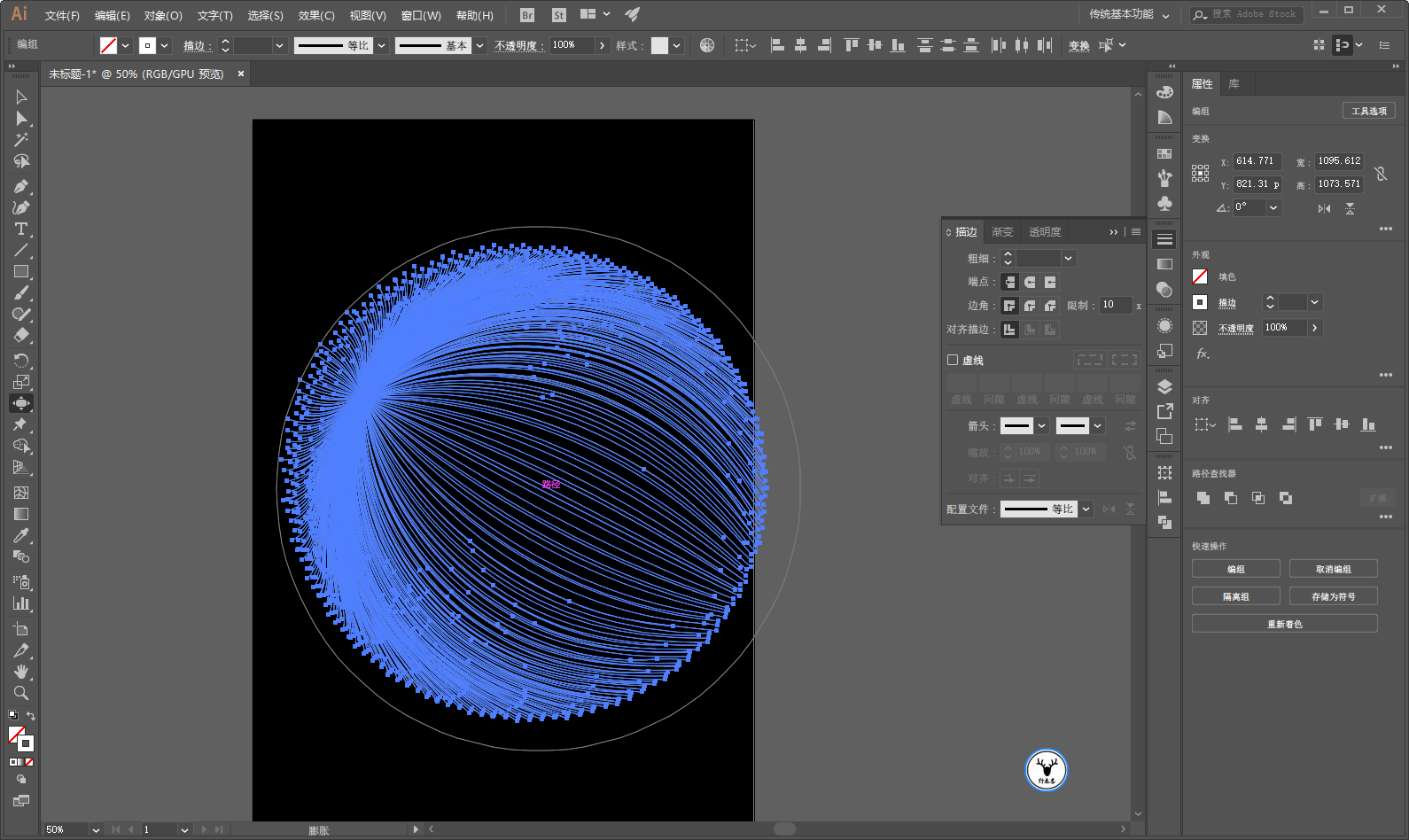The image size is (1409, 840).
Task: Open the rotation angle dropdown
Action: (1273, 207)
